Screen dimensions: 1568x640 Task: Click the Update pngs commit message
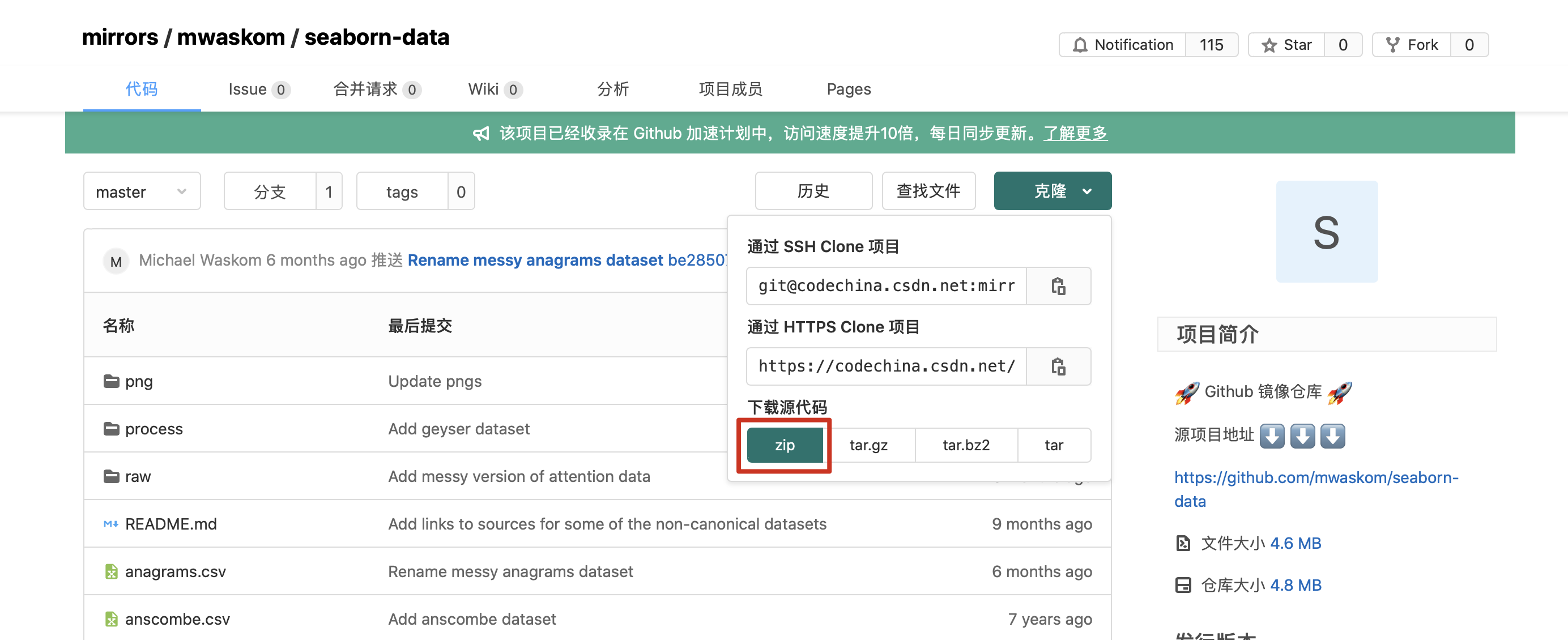434,381
